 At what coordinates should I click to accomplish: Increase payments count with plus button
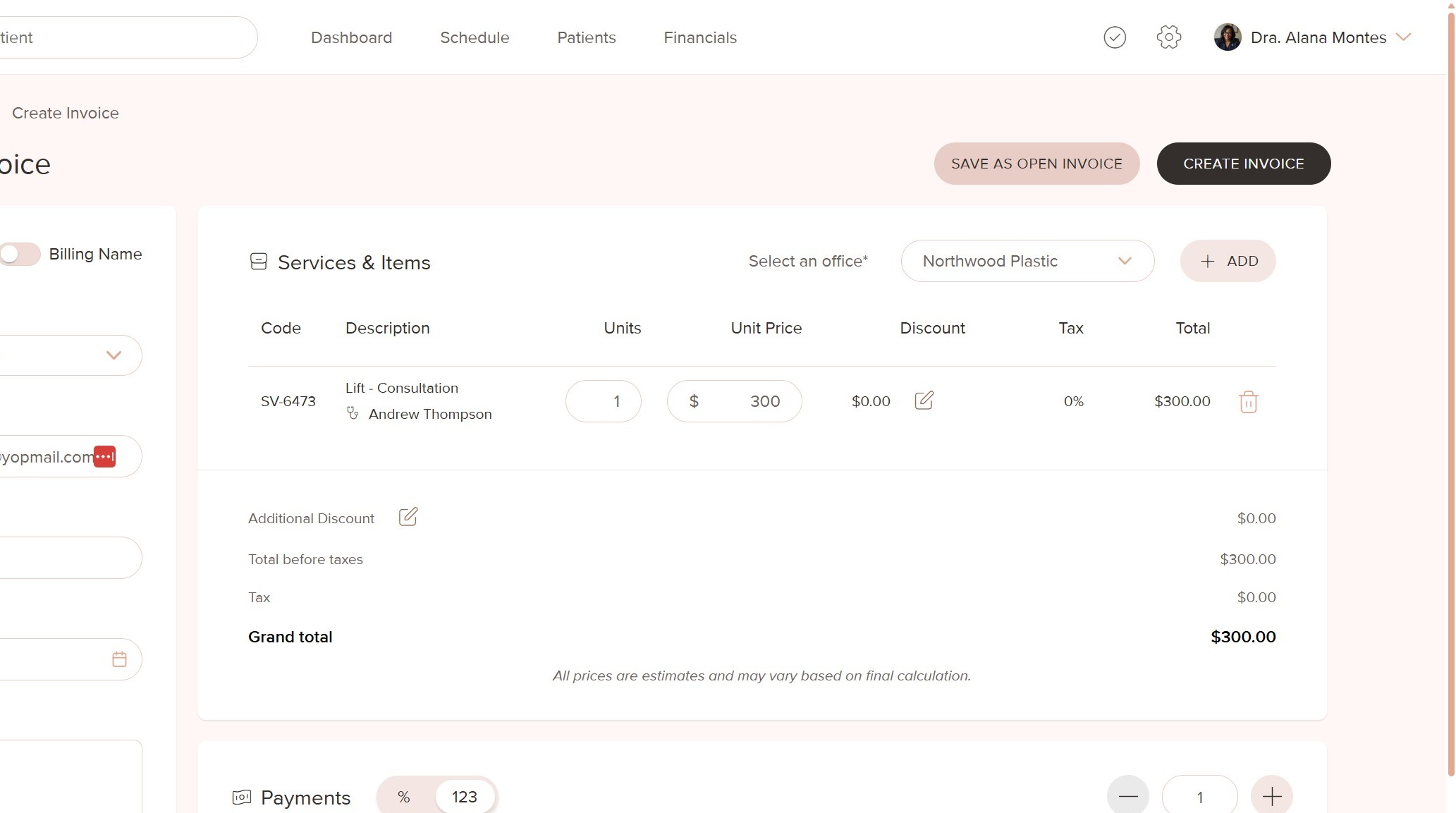point(1271,797)
